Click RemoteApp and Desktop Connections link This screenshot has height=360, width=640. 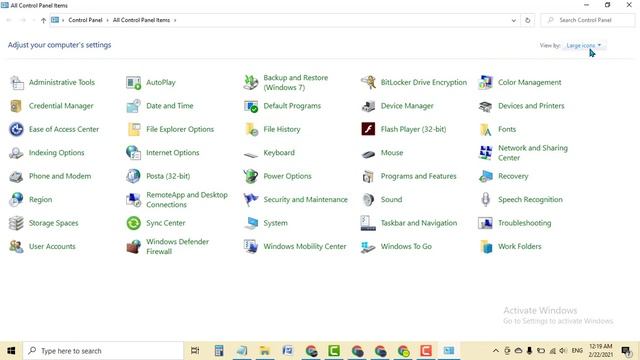(187, 200)
